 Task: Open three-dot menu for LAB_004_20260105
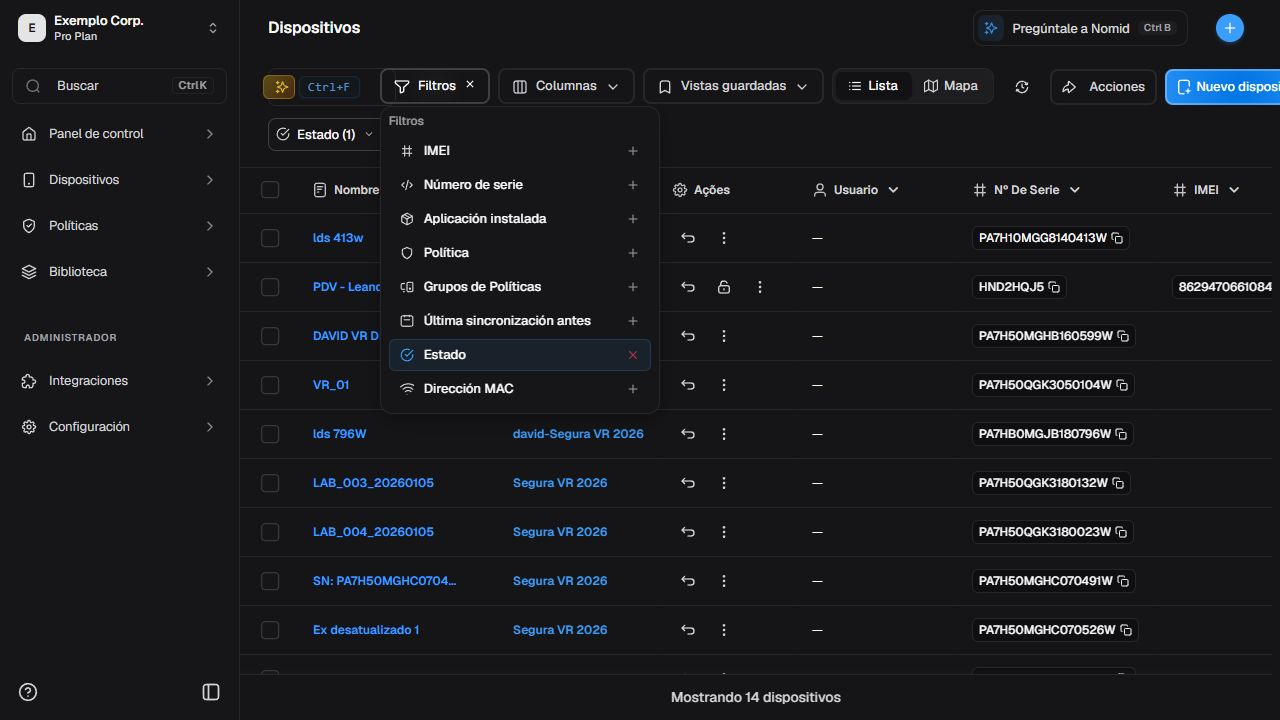(x=724, y=532)
